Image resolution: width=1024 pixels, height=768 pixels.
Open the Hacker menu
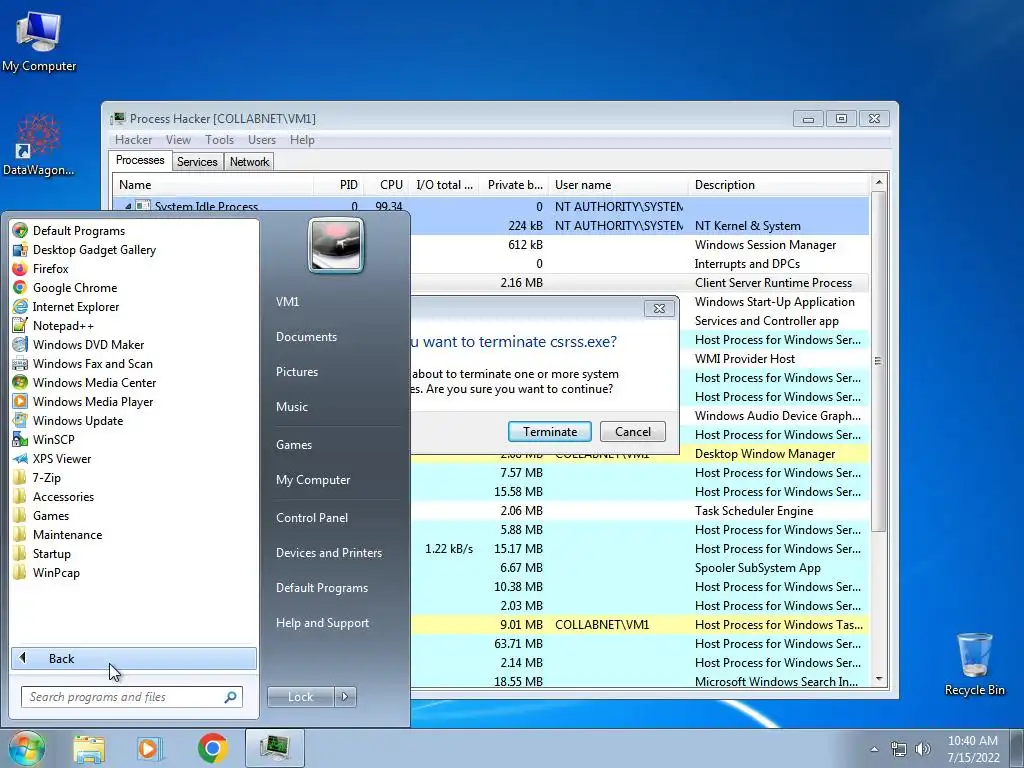(x=133, y=140)
